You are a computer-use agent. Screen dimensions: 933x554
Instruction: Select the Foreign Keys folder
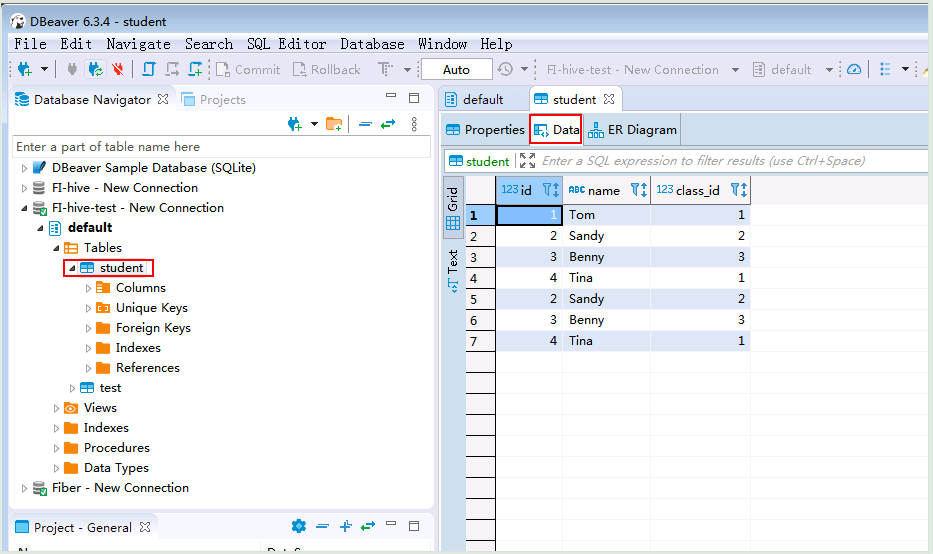[153, 328]
